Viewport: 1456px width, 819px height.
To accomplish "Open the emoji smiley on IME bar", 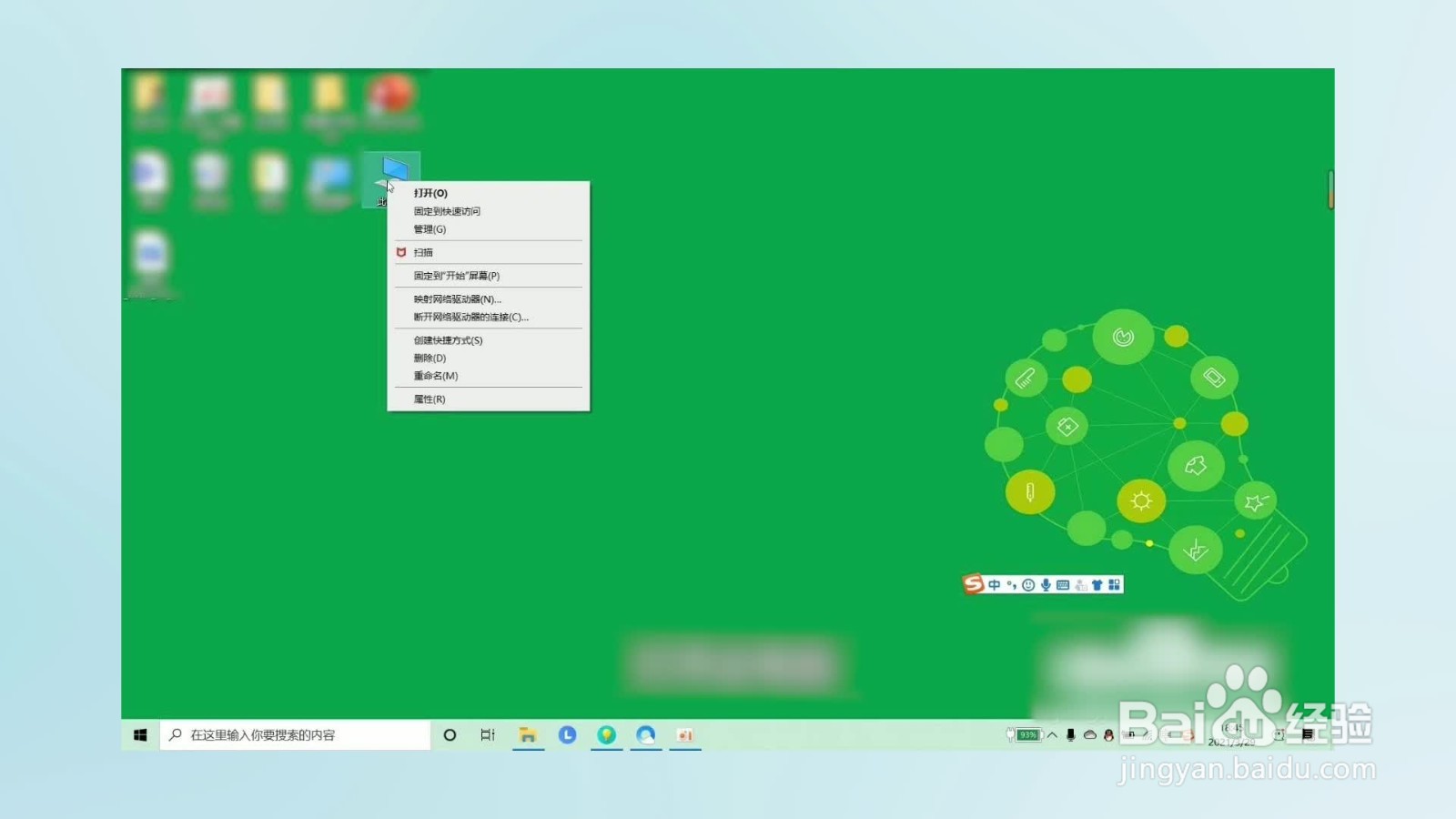I will pos(1028,585).
